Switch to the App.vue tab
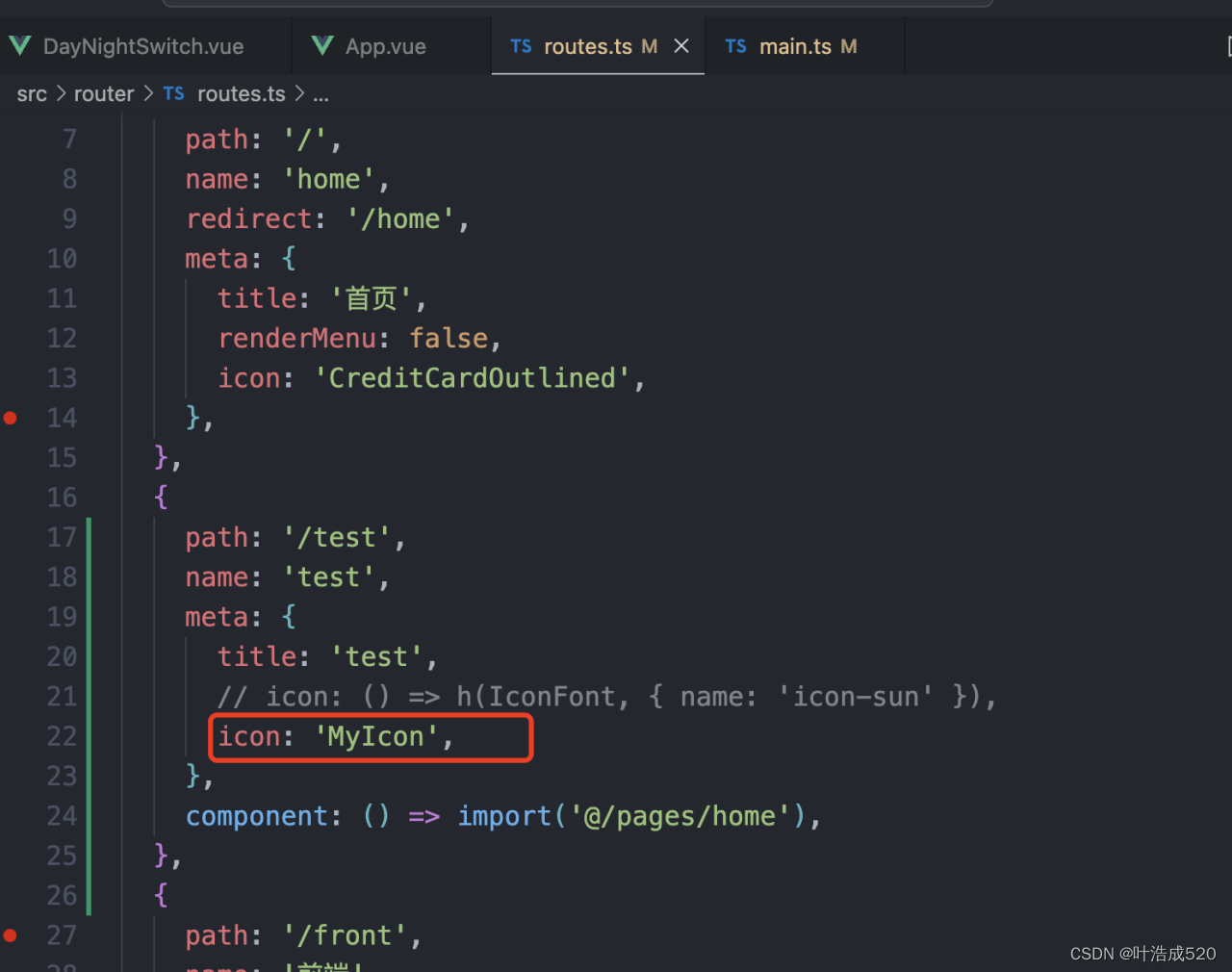The image size is (1232, 972). tap(391, 46)
